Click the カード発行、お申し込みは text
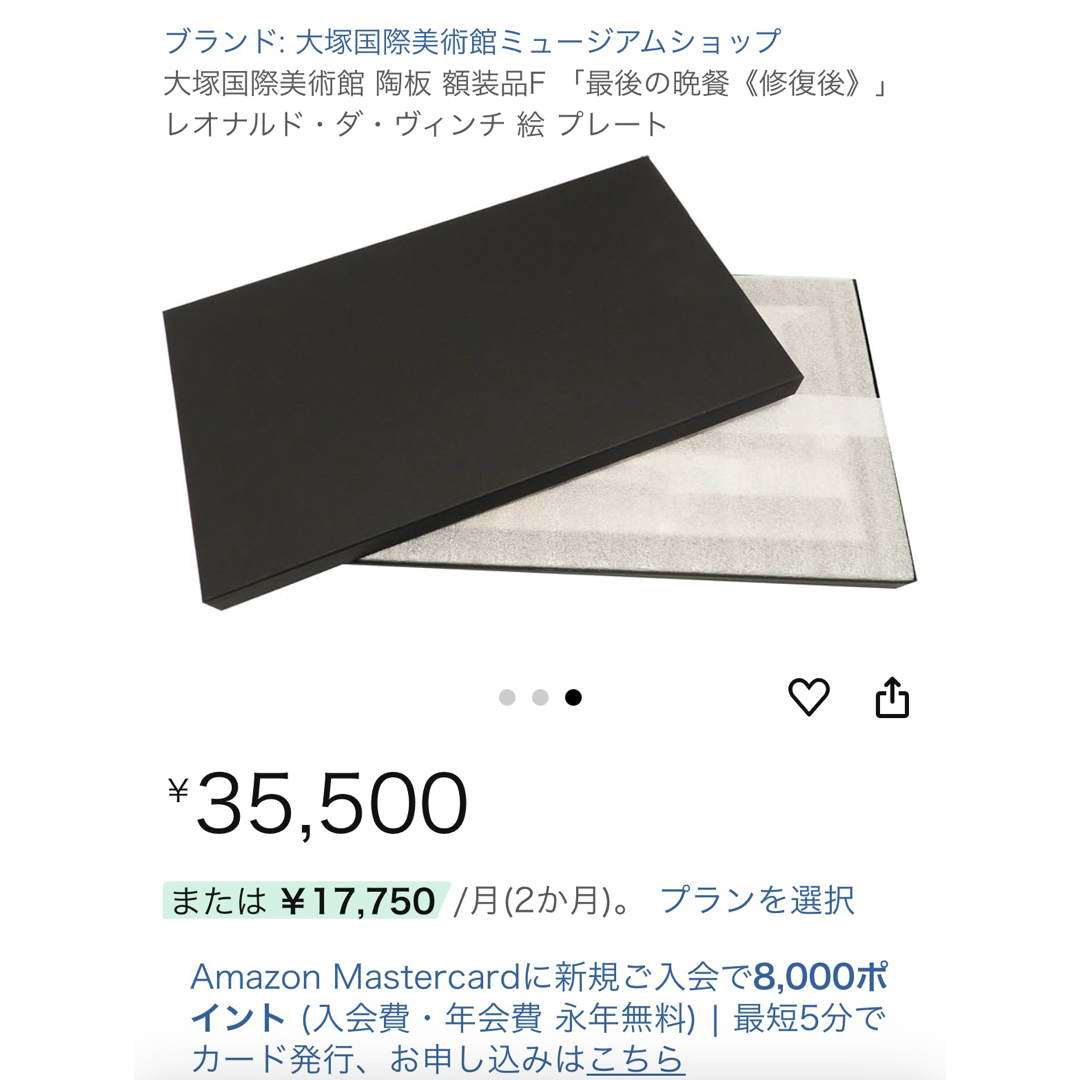 tap(387, 1059)
